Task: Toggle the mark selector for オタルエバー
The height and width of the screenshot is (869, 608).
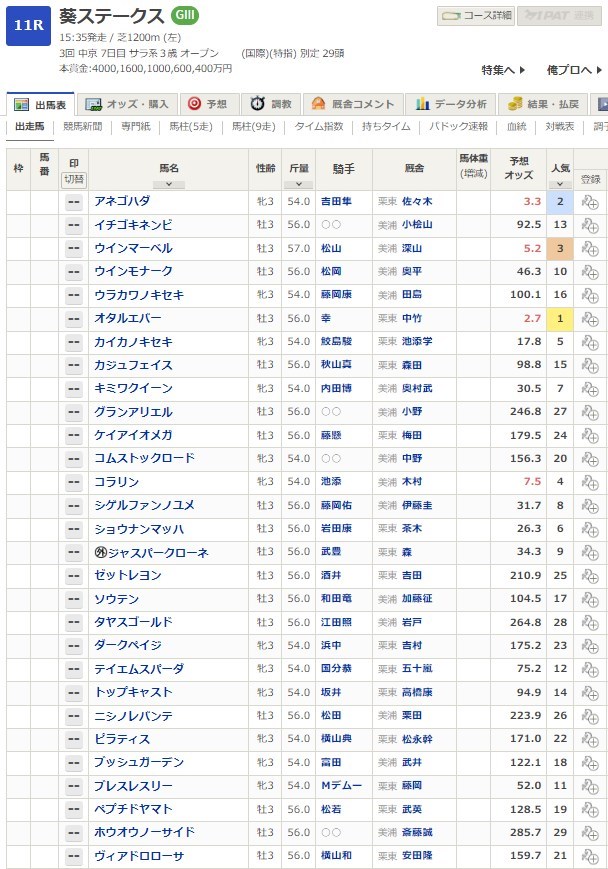Action: coord(73,319)
